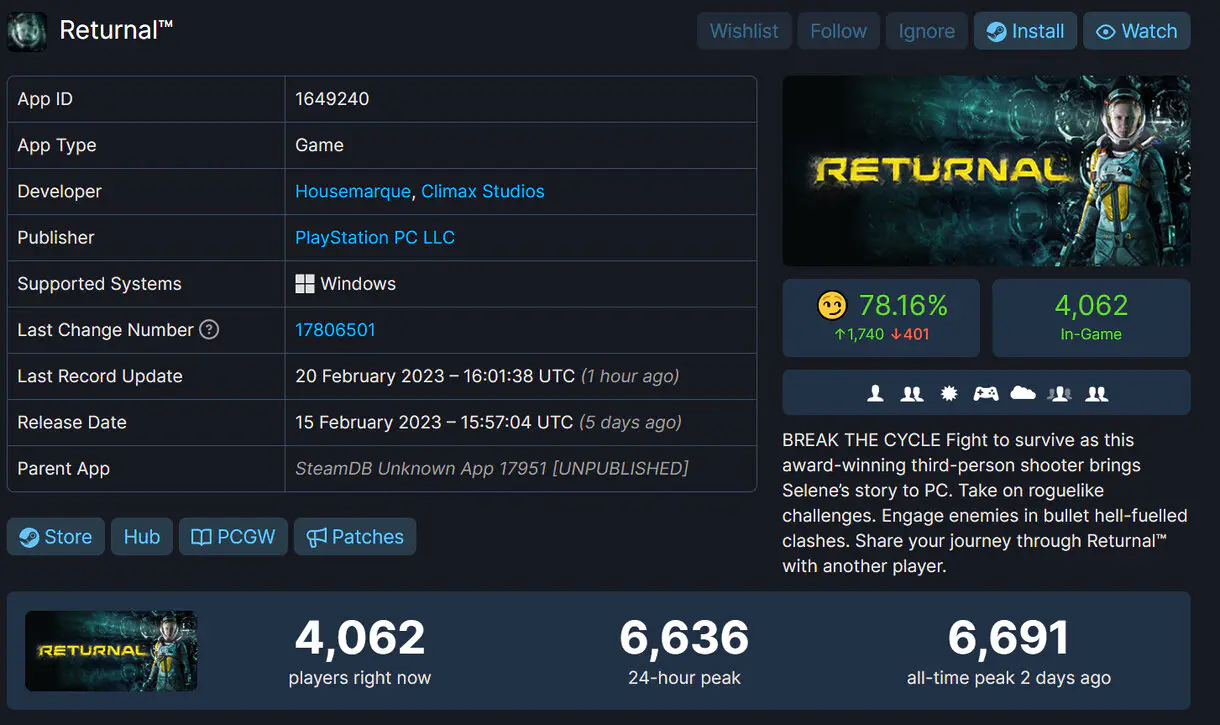Image resolution: width=1220 pixels, height=725 pixels.
Task: Click the single-player person icon
Action: tap(875, 393)
